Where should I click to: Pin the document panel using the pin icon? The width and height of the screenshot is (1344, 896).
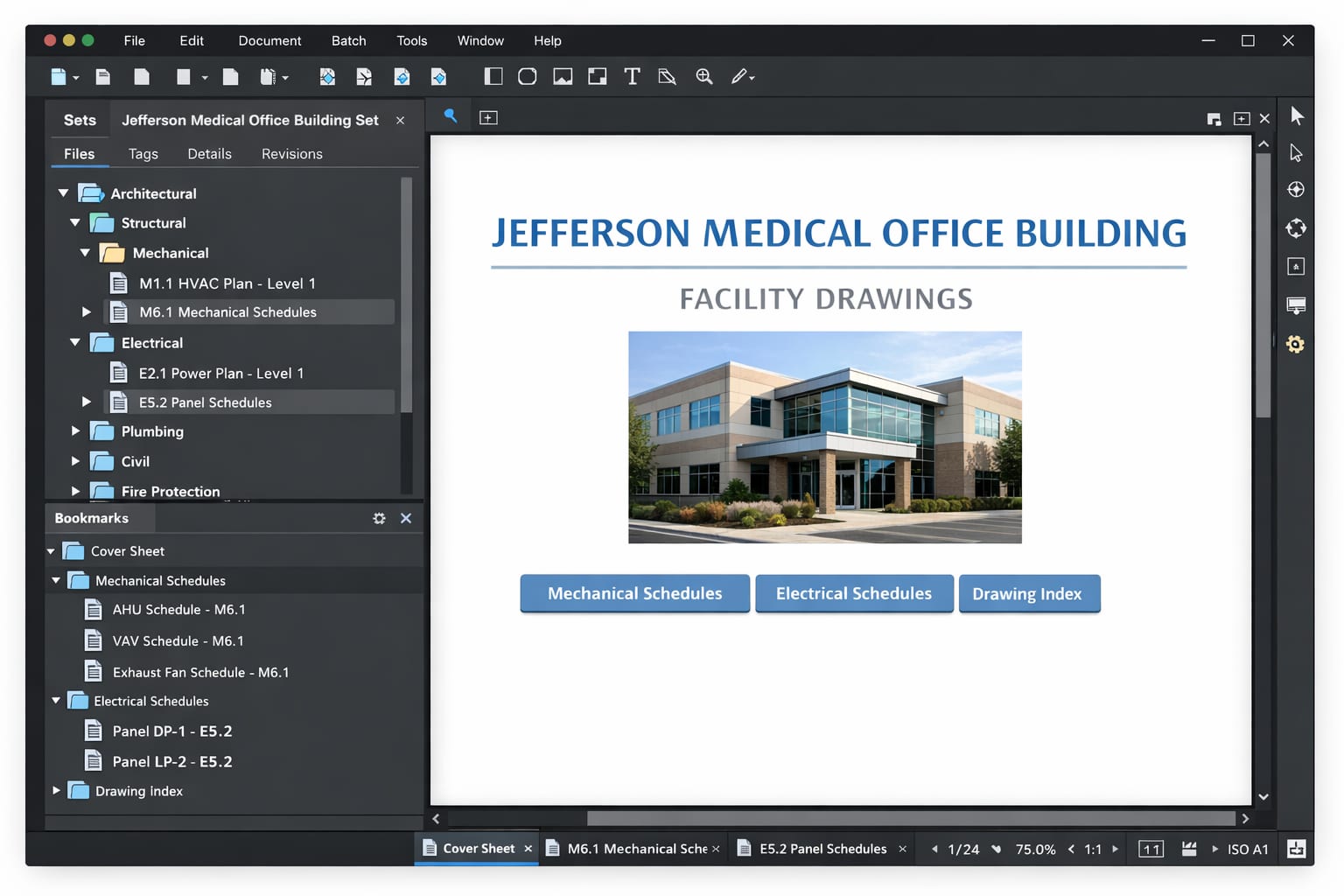coord(1214,116)
